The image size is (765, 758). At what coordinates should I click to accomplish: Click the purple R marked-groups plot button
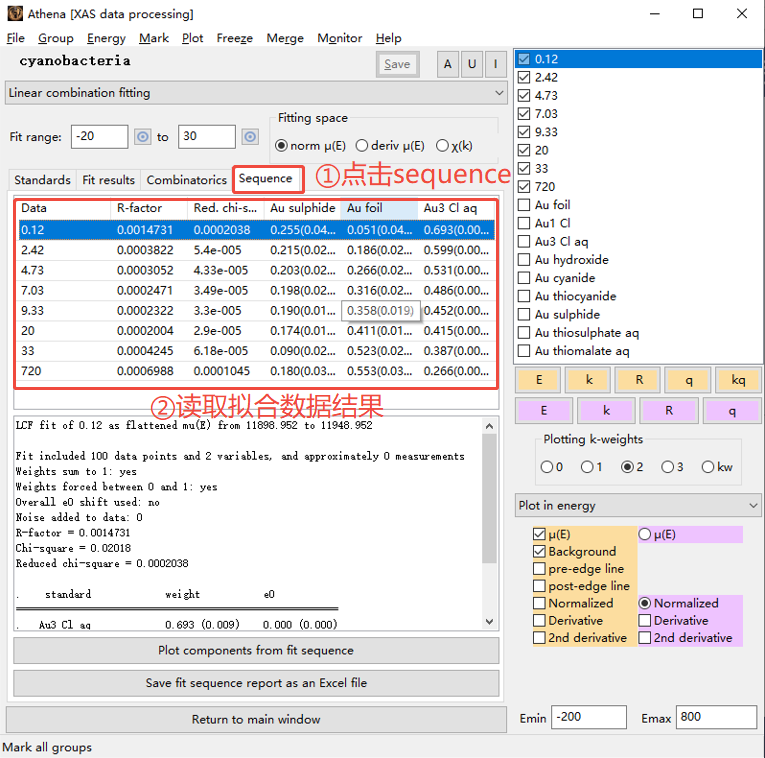(x=669, y=411)
